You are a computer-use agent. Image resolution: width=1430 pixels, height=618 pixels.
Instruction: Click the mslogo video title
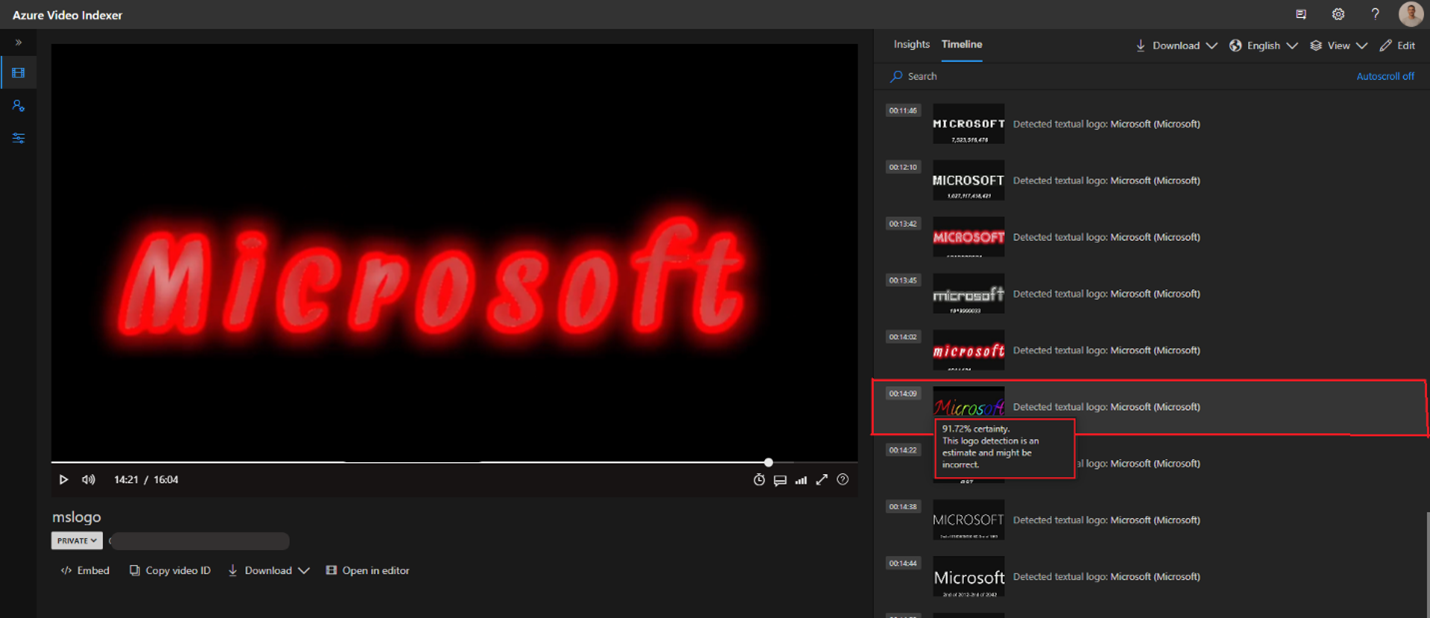tap(77, 517)
